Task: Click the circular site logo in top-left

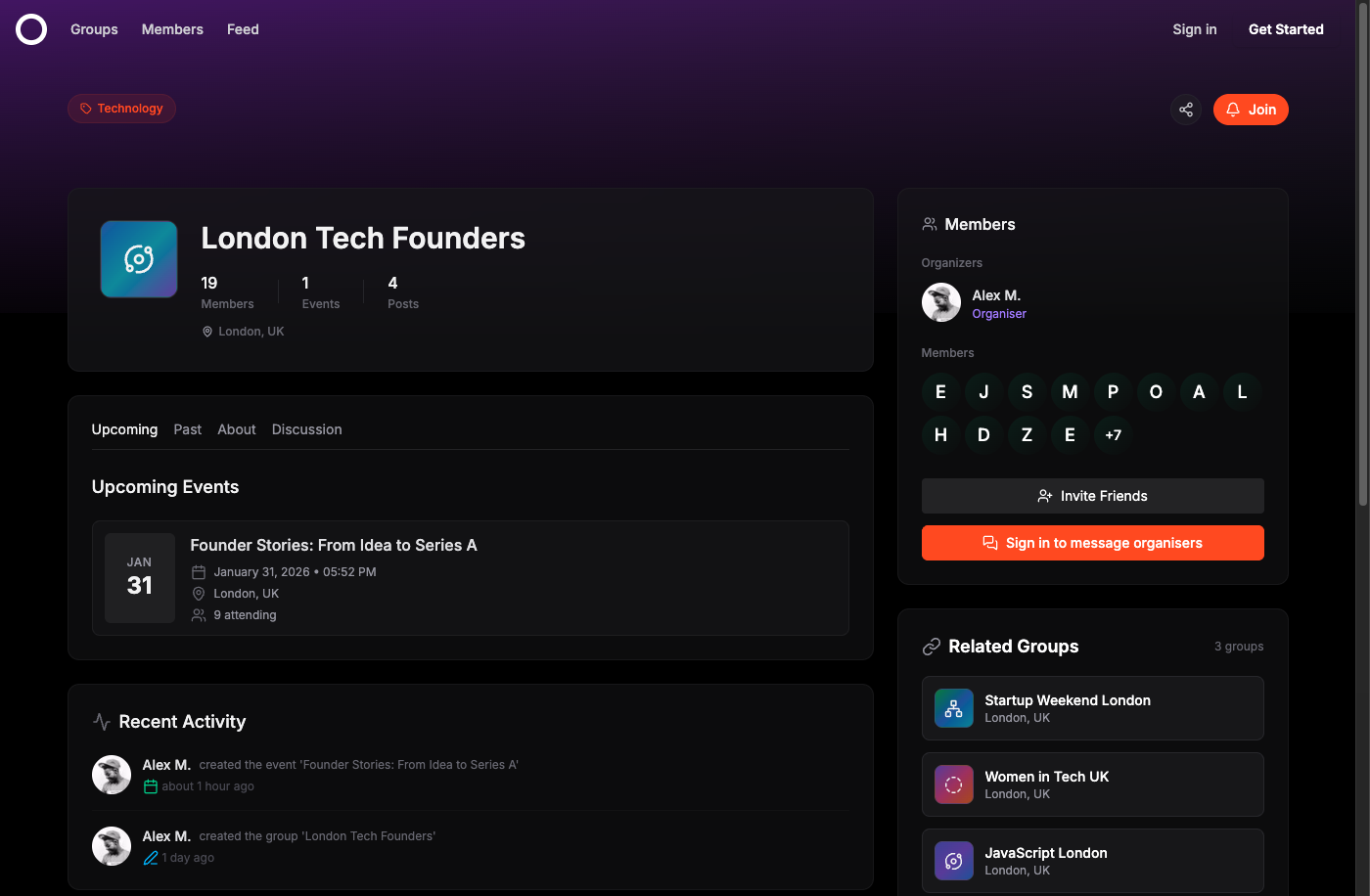Action: tap(30, 29)
